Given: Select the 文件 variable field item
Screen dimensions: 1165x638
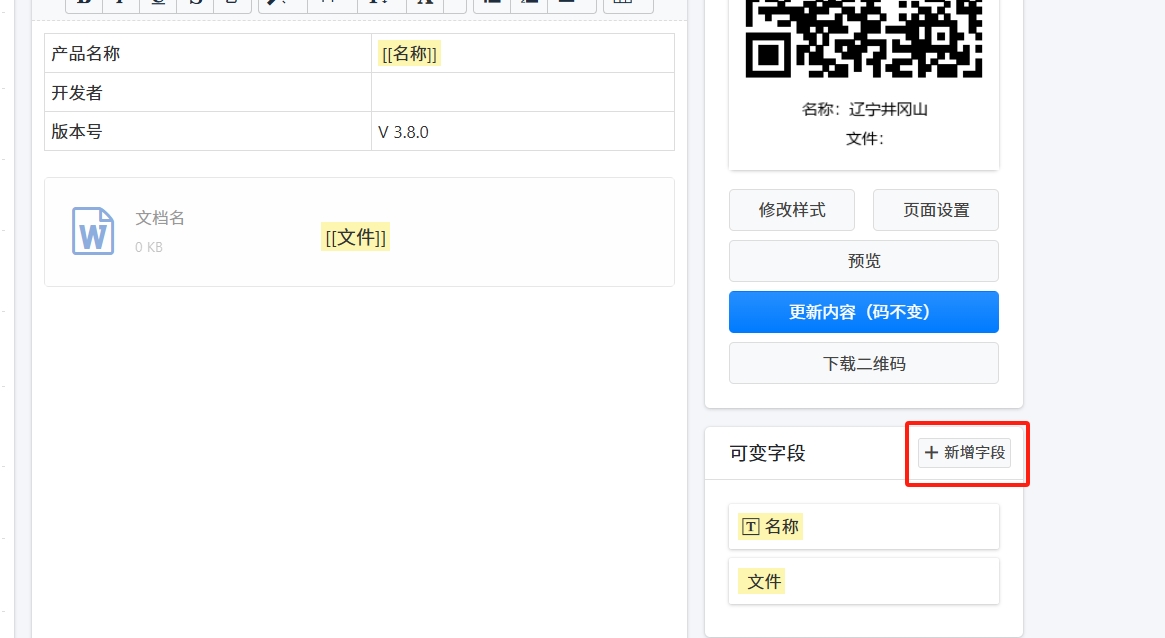Looking at the screenshot, I should [x=863, y=581].
